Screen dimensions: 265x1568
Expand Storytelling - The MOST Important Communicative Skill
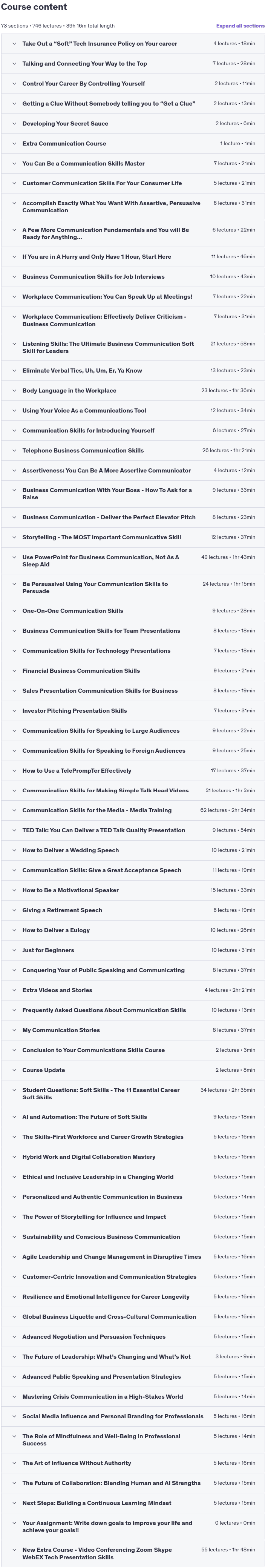[x=133, y=537]
